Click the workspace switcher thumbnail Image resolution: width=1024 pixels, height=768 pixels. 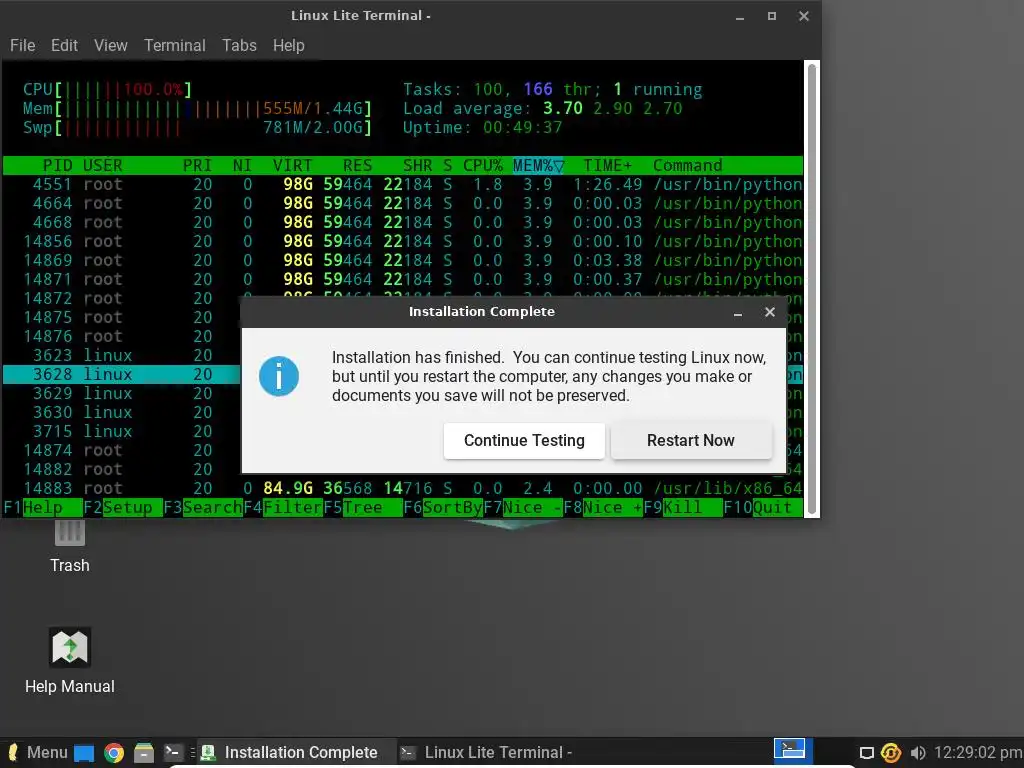[x=793, y=750]
